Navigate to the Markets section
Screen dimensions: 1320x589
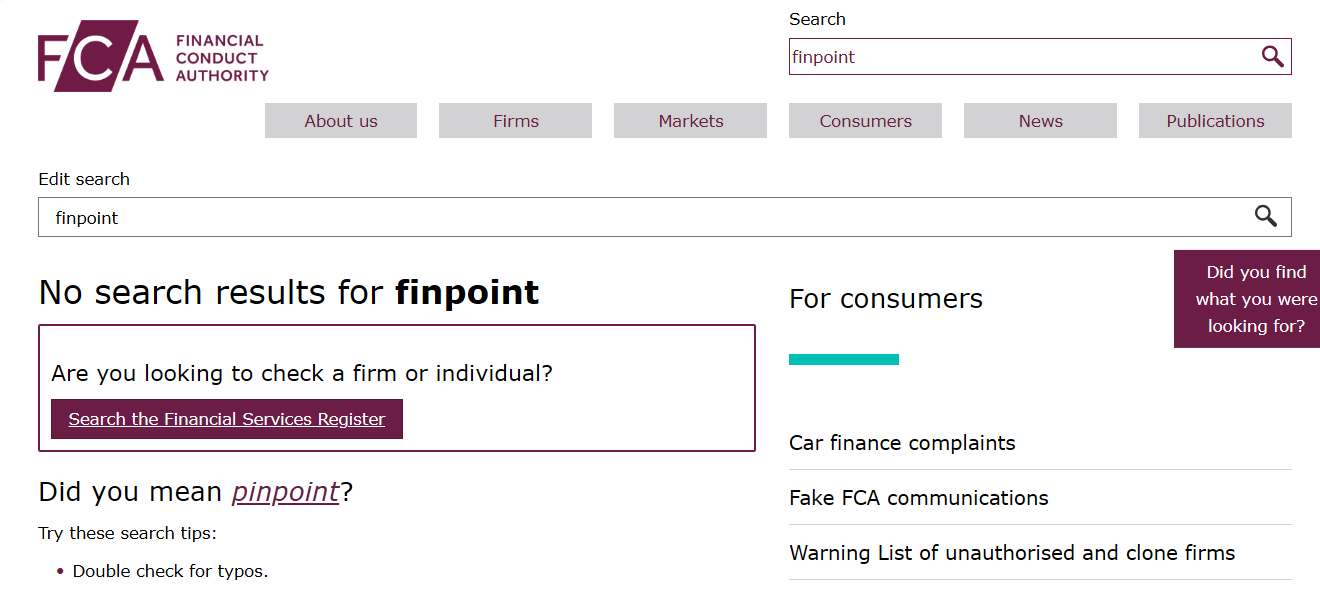point(690,120)
